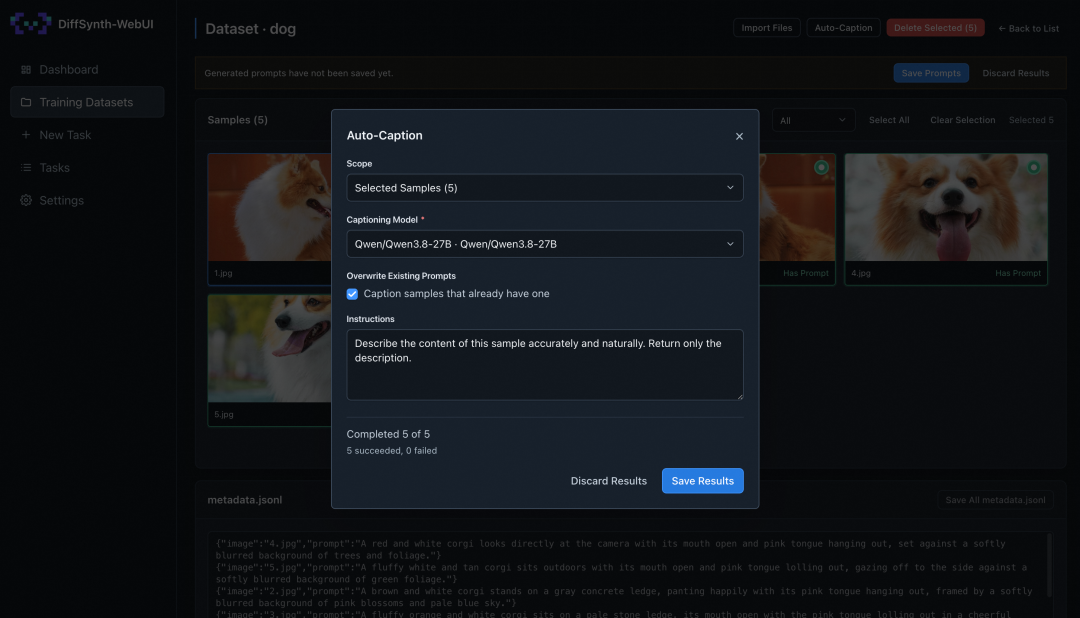Click the metadata.jsonl text editor area
1080x618 pixels.
(628, 575)
